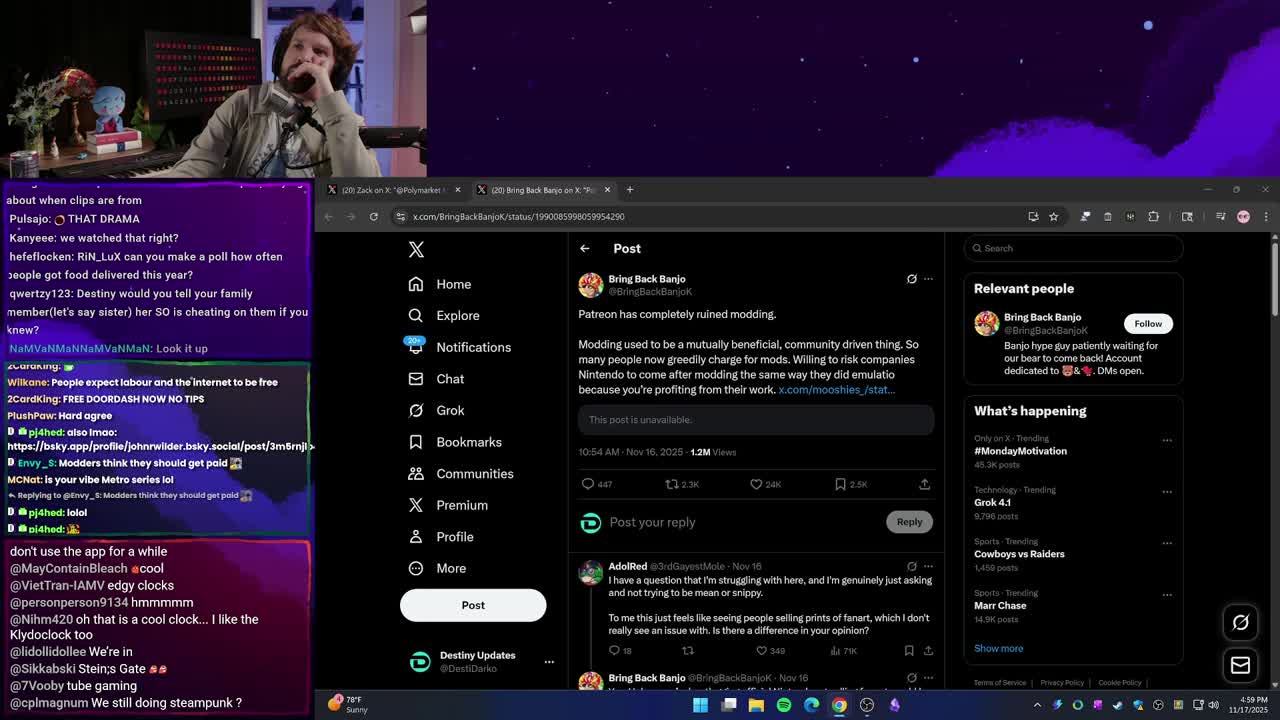Screen dimensions: 1280x720
Task: Open Communities in the sidebar
Action: tap(474, 474)
